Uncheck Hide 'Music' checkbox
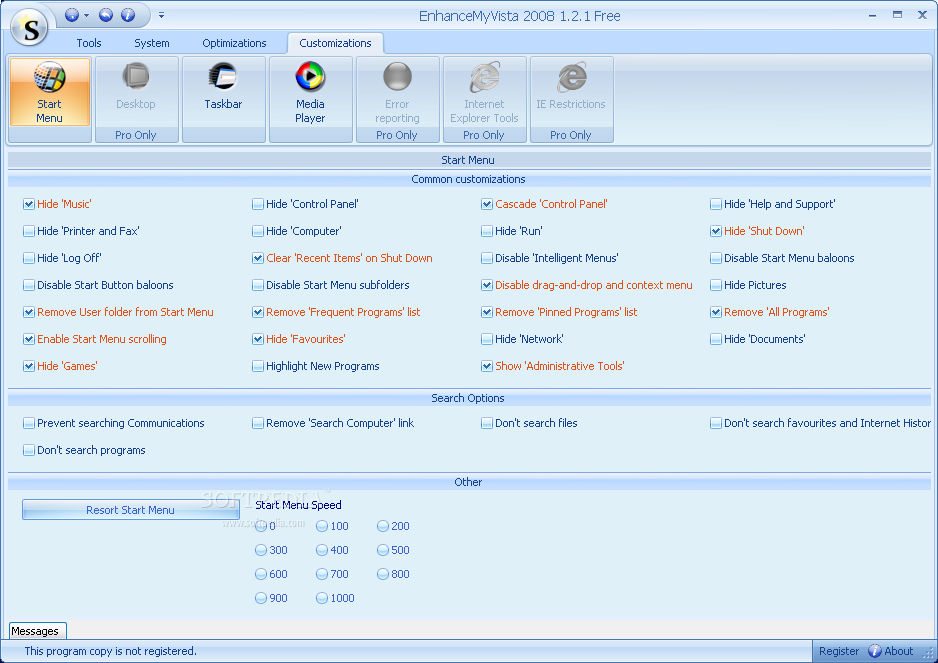 click(x=29, y=204)
